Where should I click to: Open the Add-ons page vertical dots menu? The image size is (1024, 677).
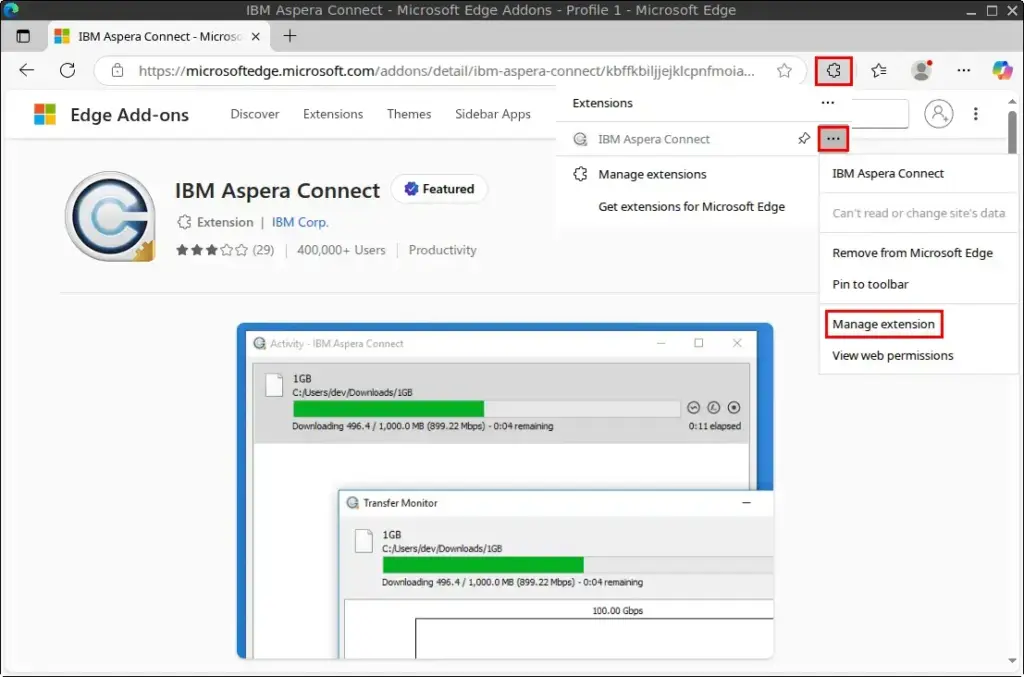[976, 114]
